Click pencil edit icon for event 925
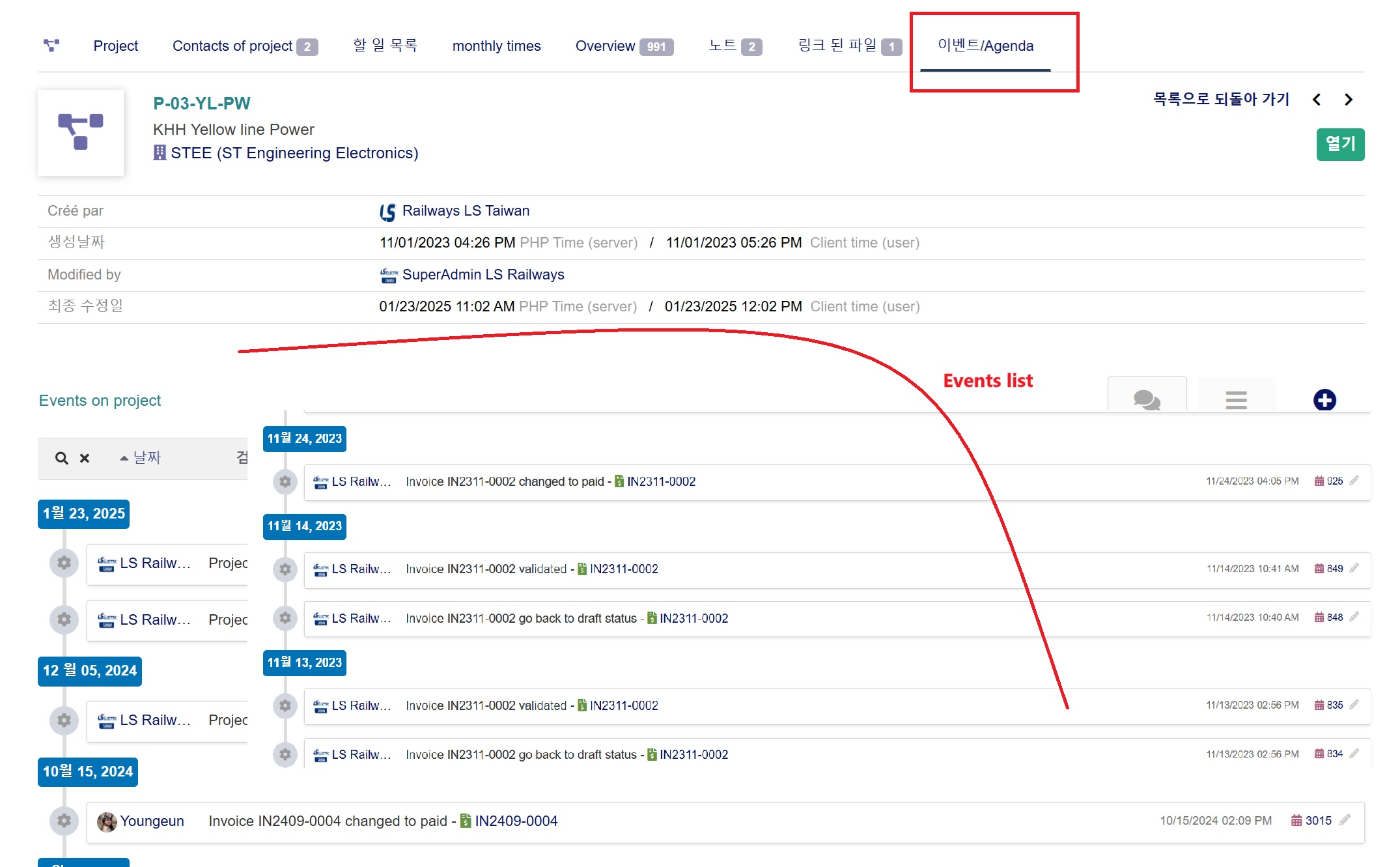This screenshot has width=1400, height=867. click(1354, 481)
